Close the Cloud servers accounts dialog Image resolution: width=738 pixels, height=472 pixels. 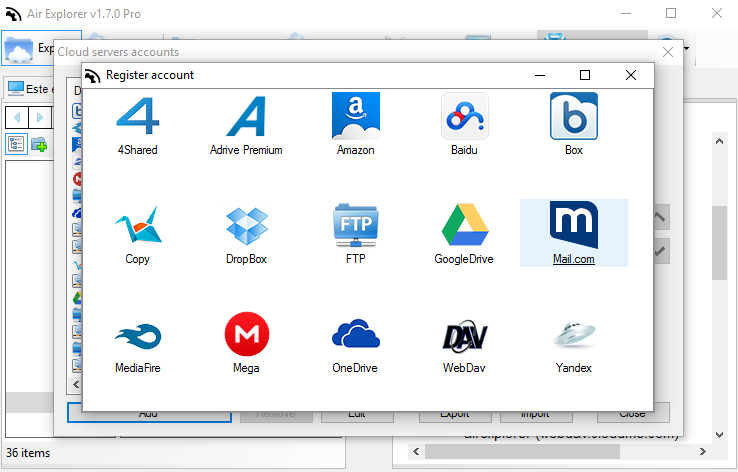(667, 52)
